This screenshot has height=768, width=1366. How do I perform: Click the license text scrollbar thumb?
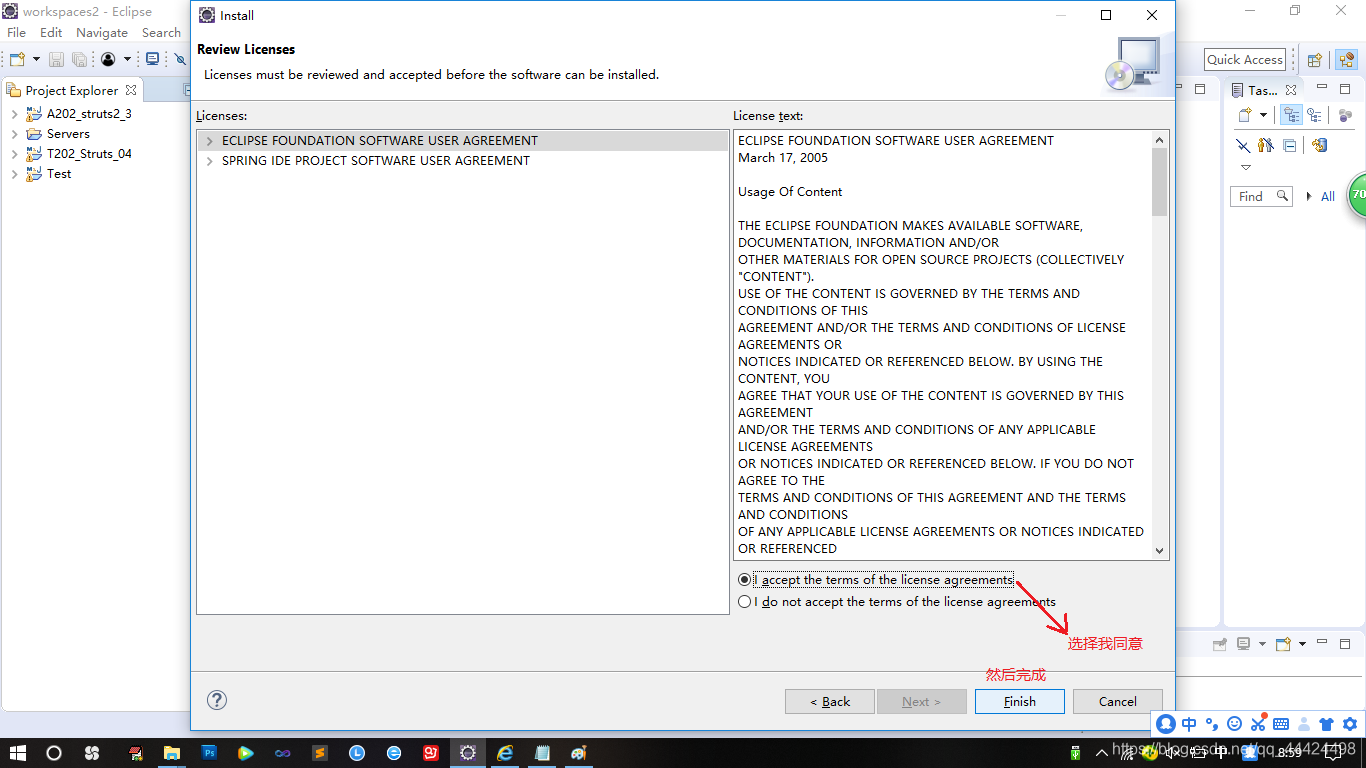[1160, 182]
